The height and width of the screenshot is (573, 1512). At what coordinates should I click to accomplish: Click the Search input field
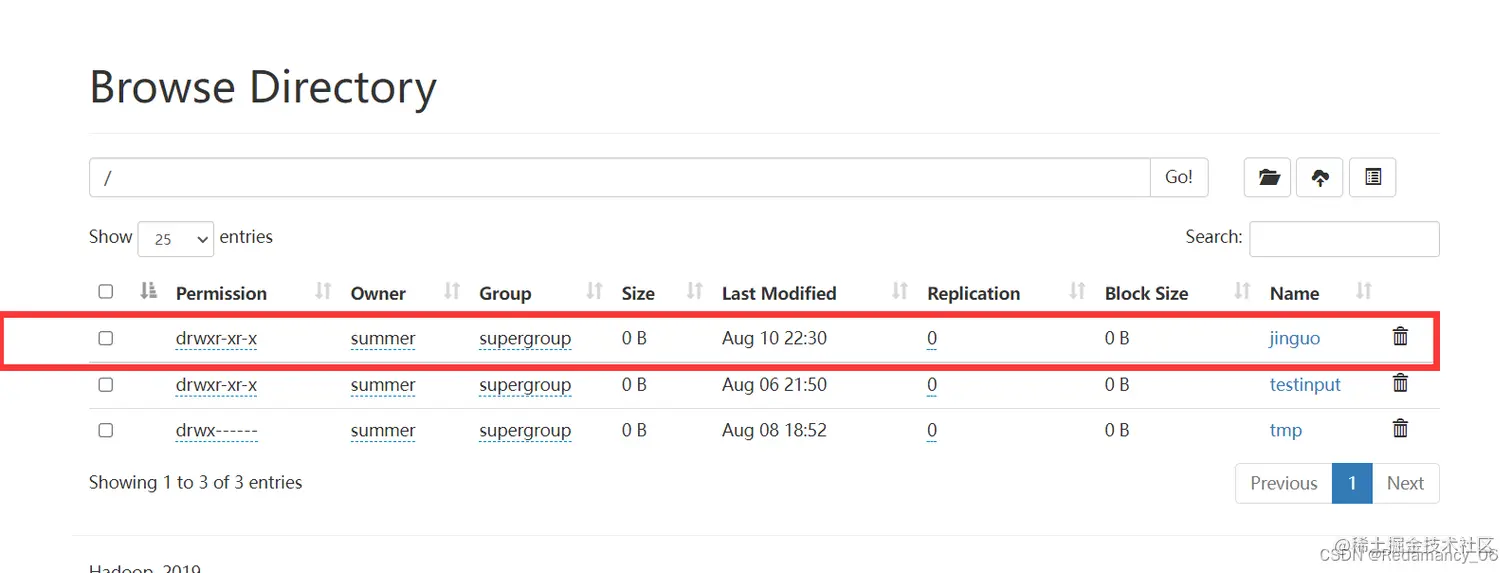[1344, 239]
